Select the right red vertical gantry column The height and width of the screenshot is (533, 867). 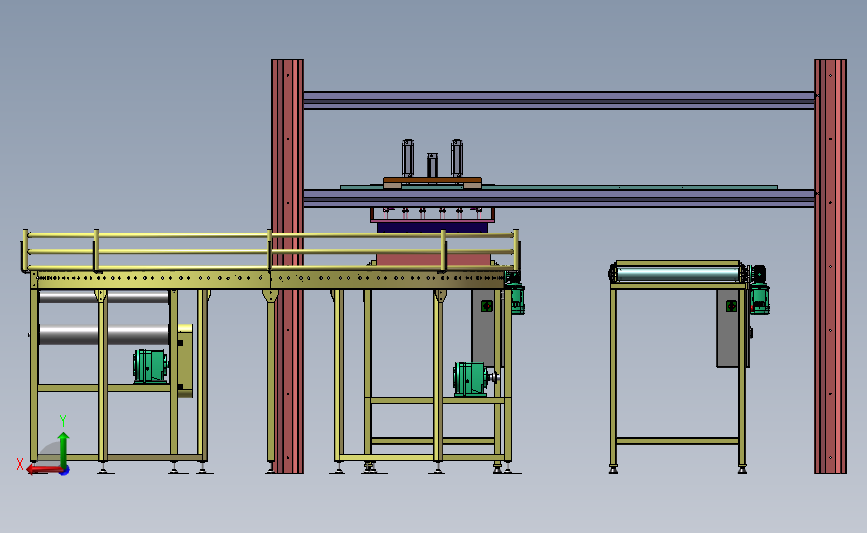tap(831, 266)
